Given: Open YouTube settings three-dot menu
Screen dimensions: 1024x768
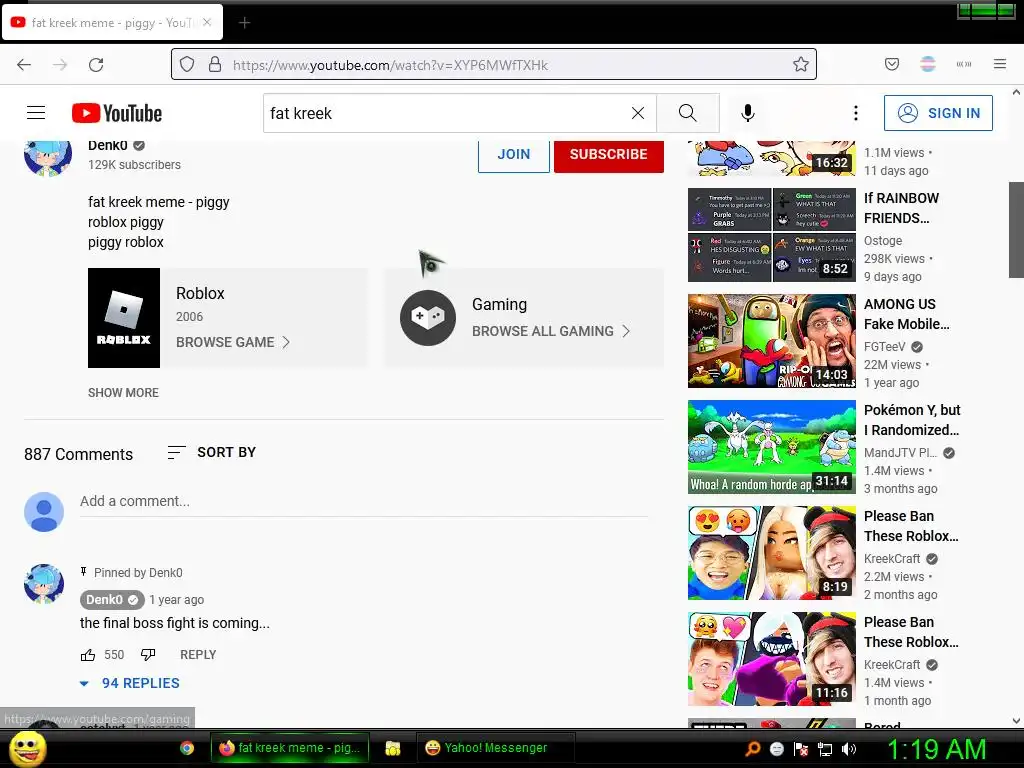Looking at the screenshot, I should [x=856, y=113].
